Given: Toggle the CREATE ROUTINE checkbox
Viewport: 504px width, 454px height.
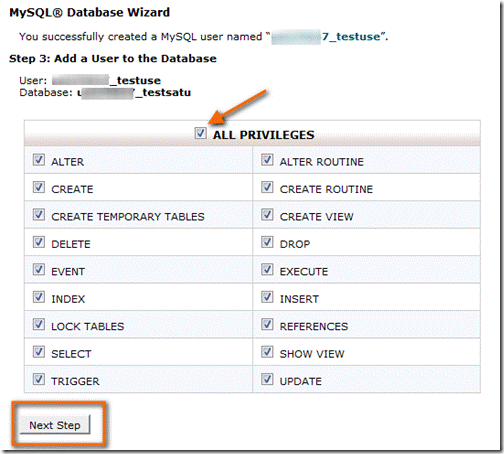Looking at the screenshot, I should point(267,187).
